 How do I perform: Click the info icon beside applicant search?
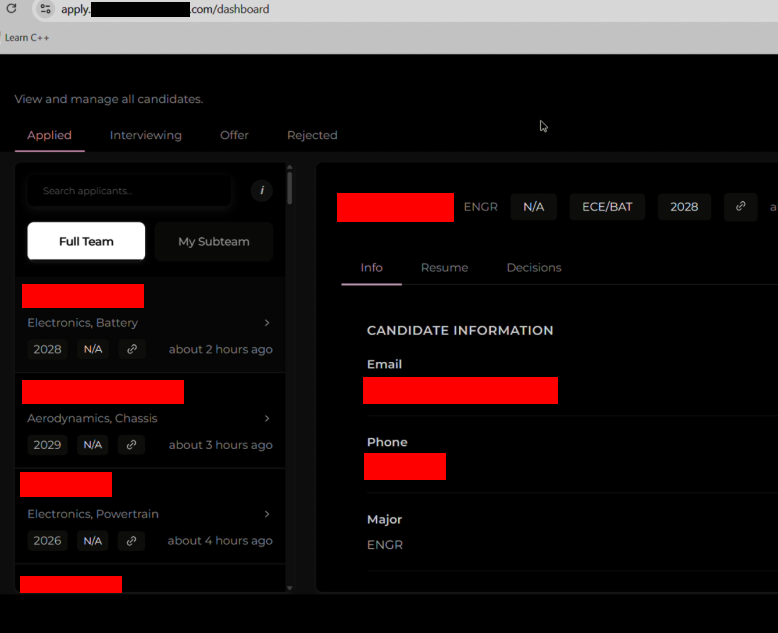[x=261, y=190]
